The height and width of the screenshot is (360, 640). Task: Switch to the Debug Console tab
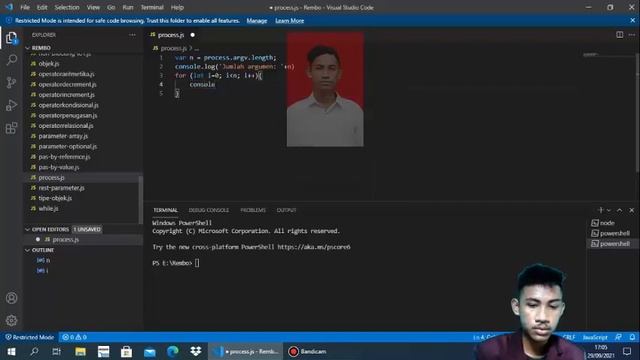[x=209, y=210]
